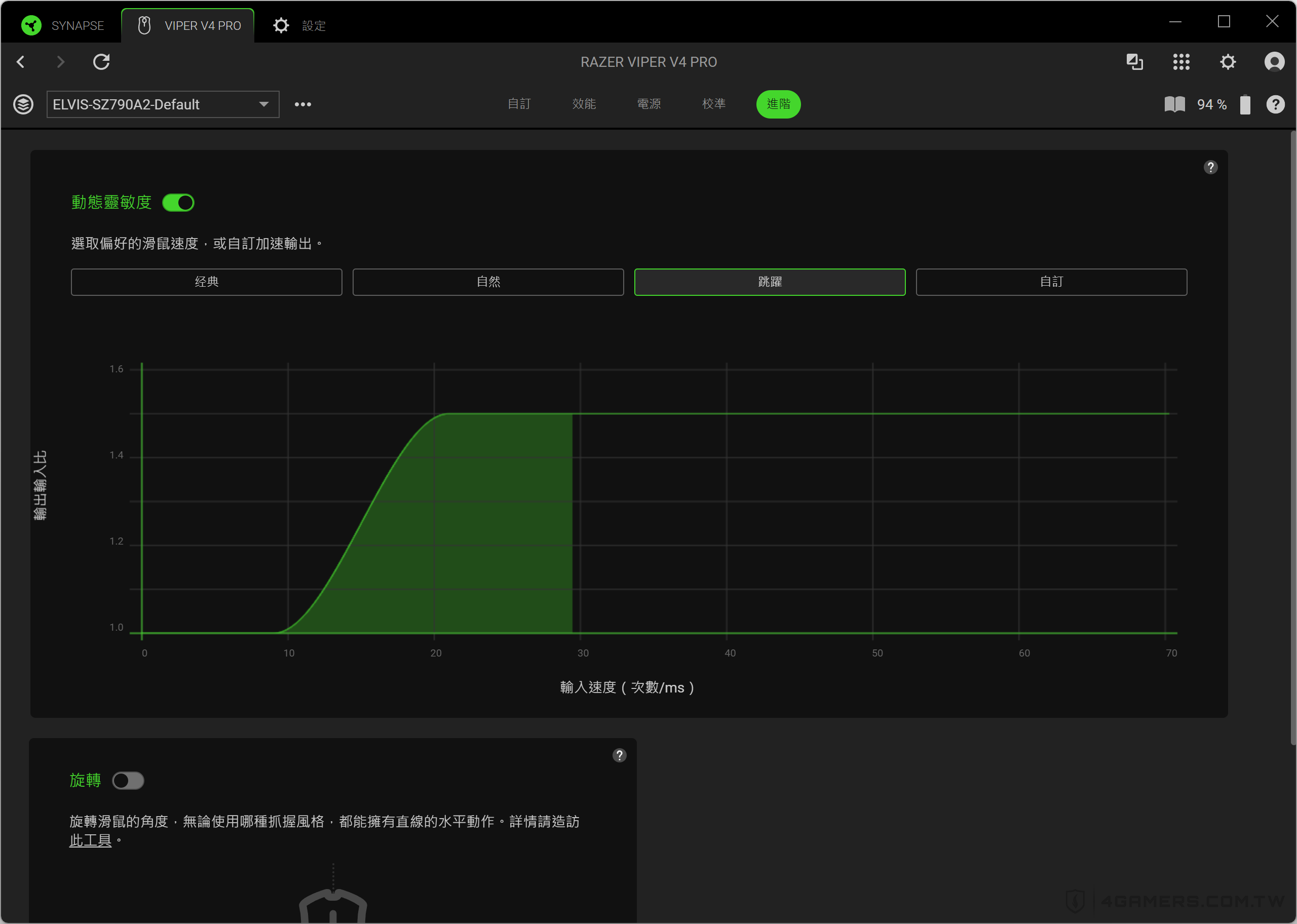Click the vertical scrollbar
Image resolution: width=1297 pixels, height=924 pixels.
1292,438
